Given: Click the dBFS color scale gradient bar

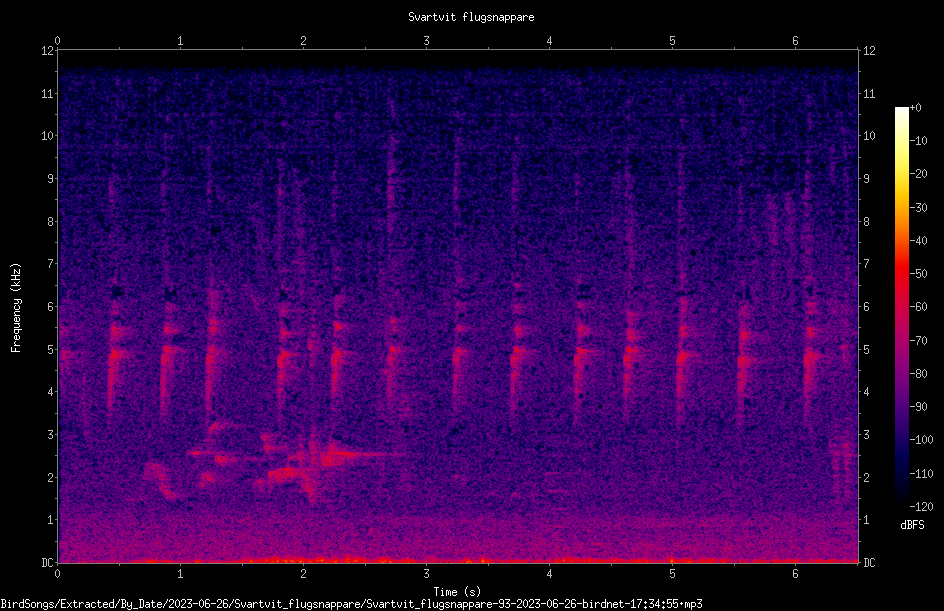Looking at the screenshot, I should tap(901, 306).
